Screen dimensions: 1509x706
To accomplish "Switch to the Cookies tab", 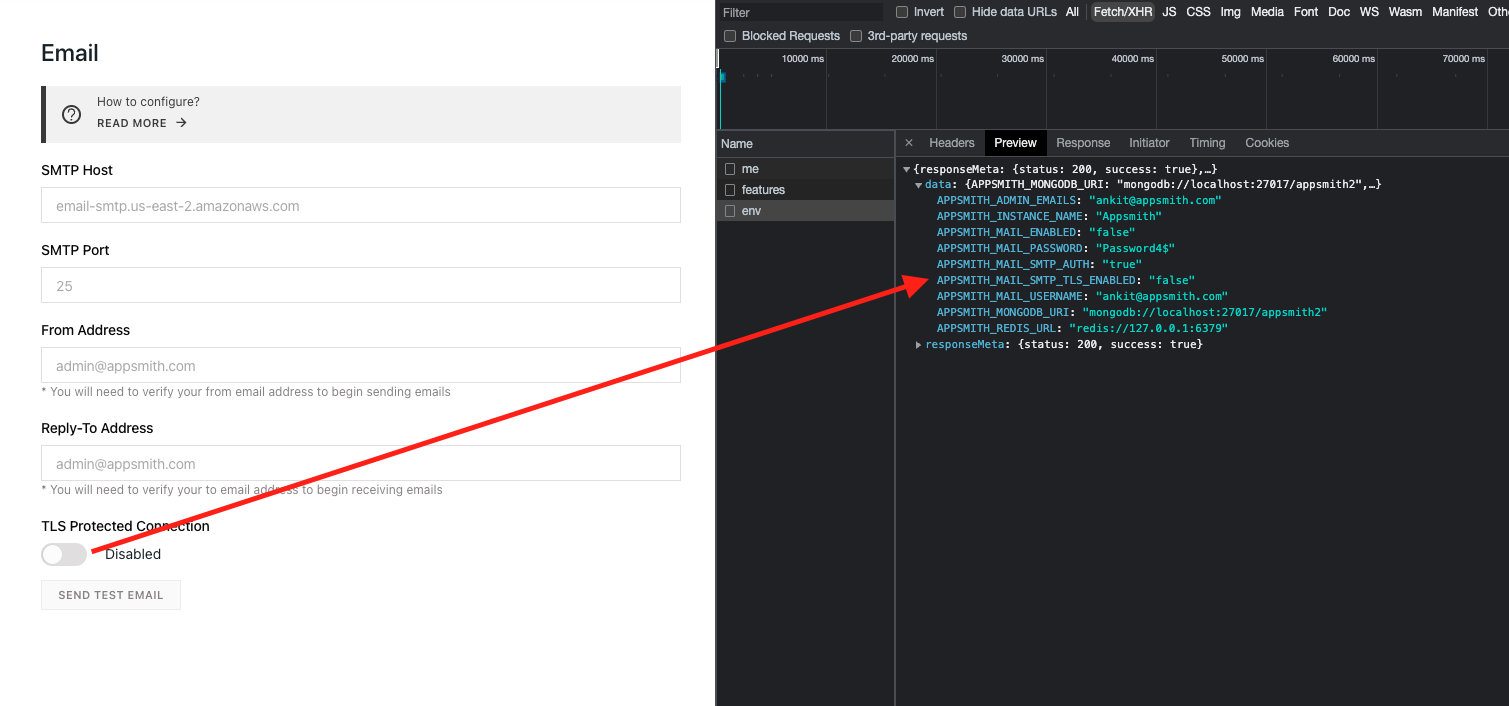I will click(x=1267, y=143).
